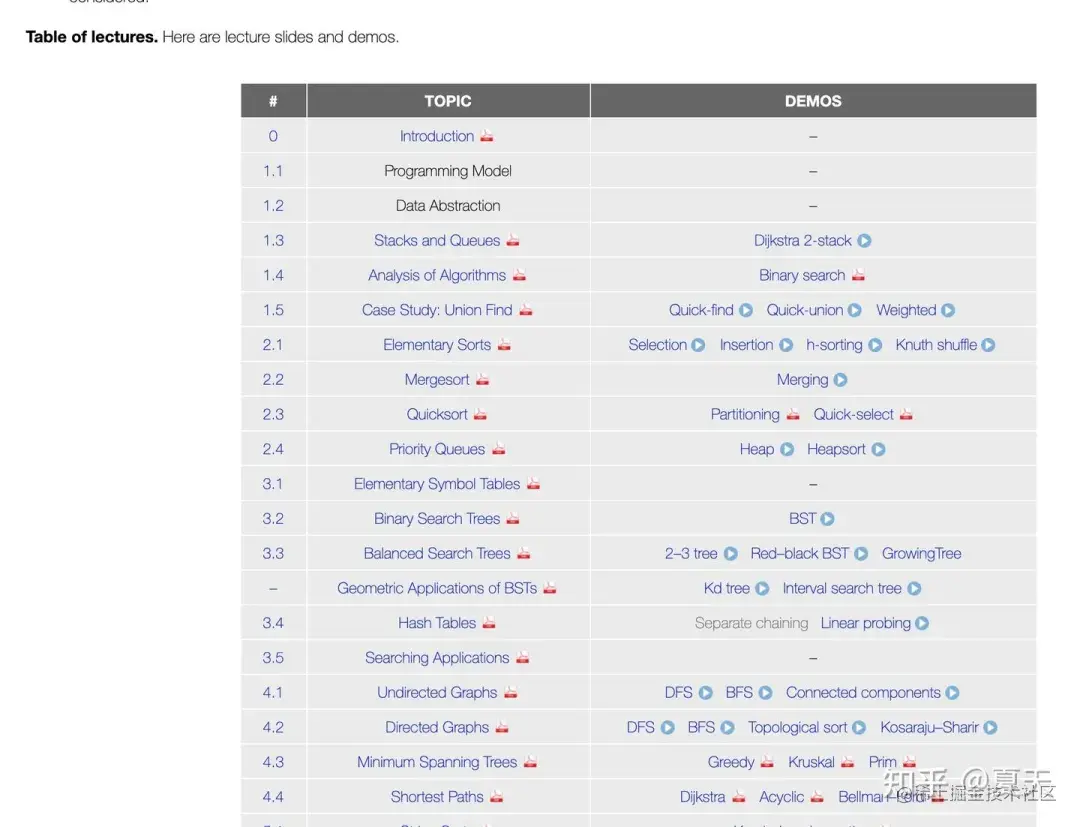Click the DEMOS column header
This screenshot has height=827, width=1080.
pos(813,101)
